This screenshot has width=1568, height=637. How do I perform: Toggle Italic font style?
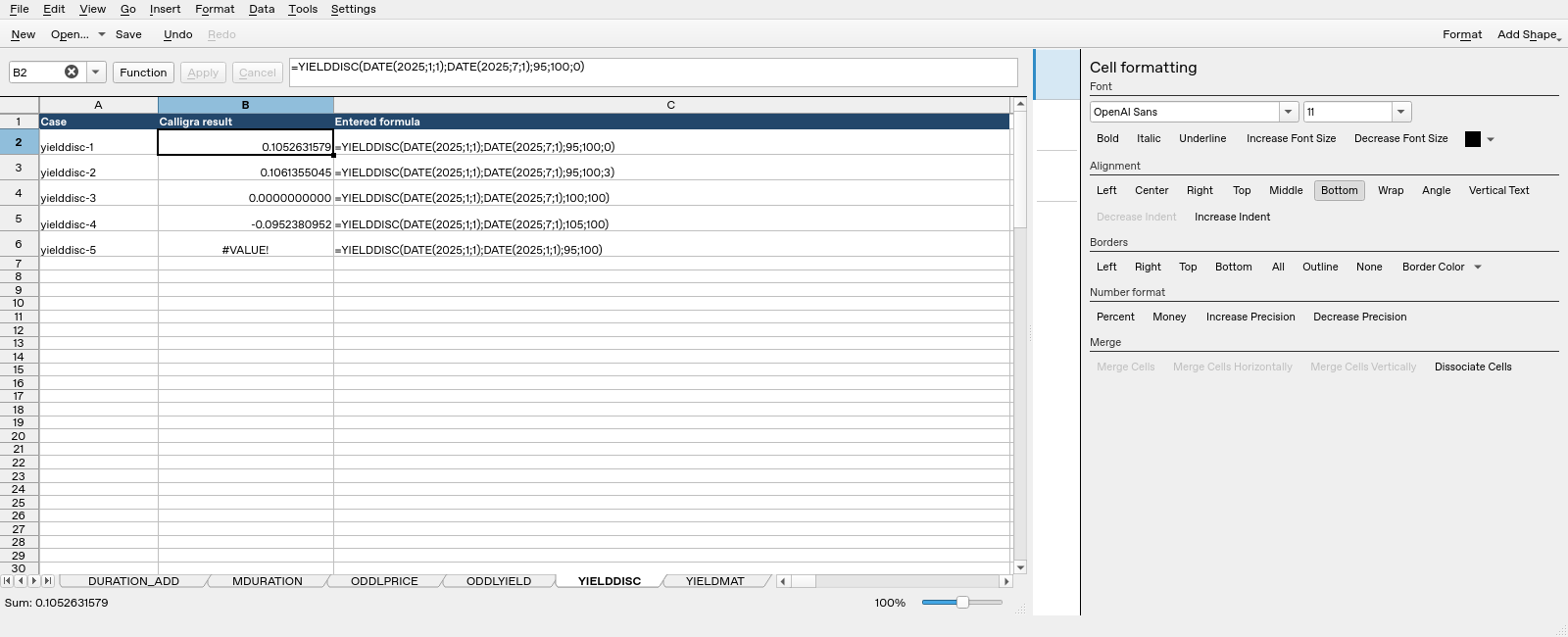pyautogui.click(x=1149, y=138)
